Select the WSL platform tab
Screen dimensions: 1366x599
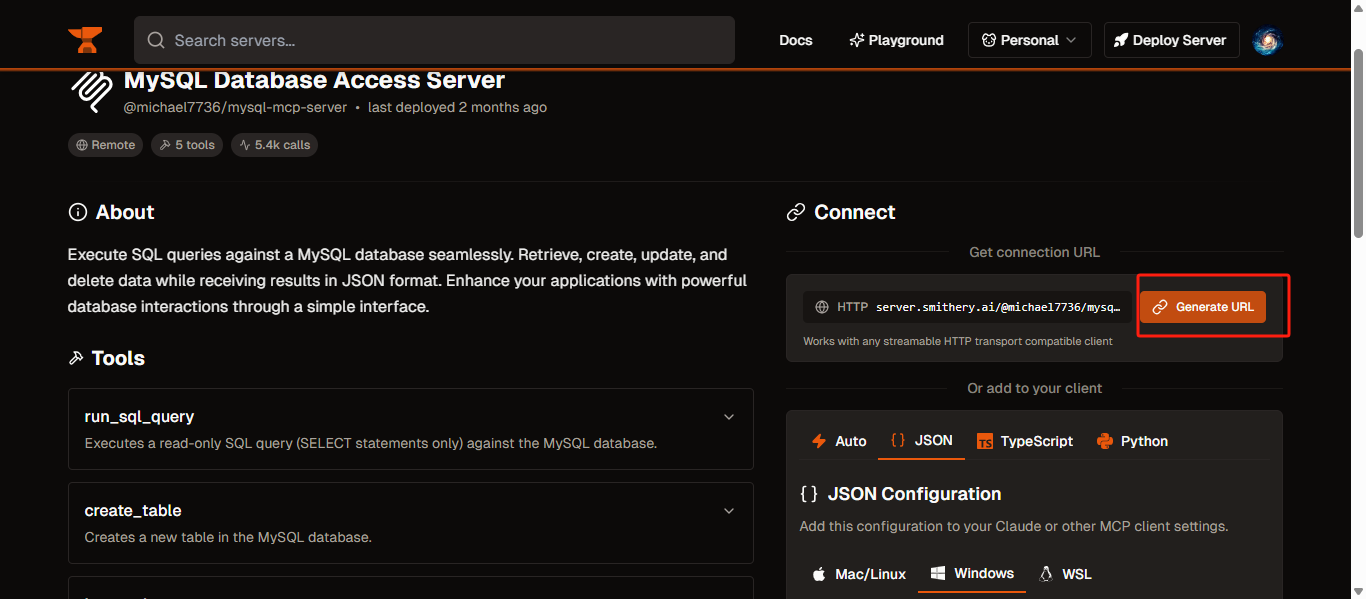point(1066,574)
